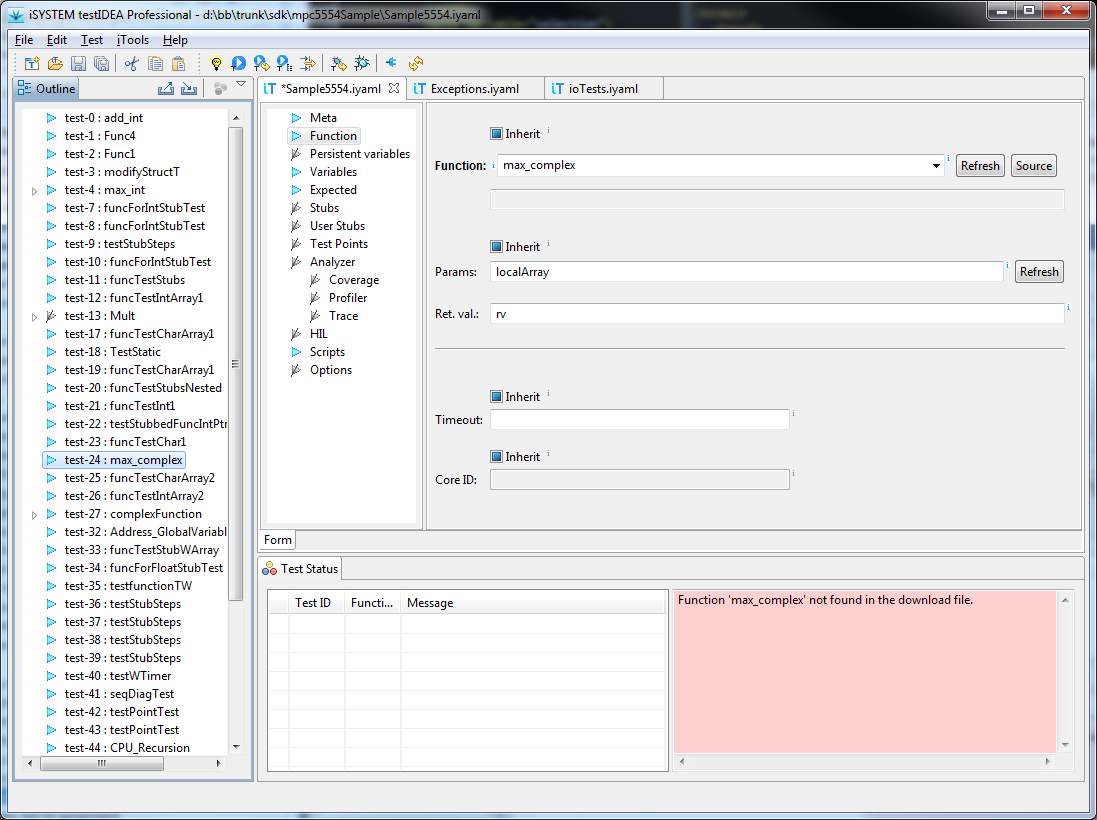
Task: Select the Meta section in the editor tree
Action: tap(323, 118)
